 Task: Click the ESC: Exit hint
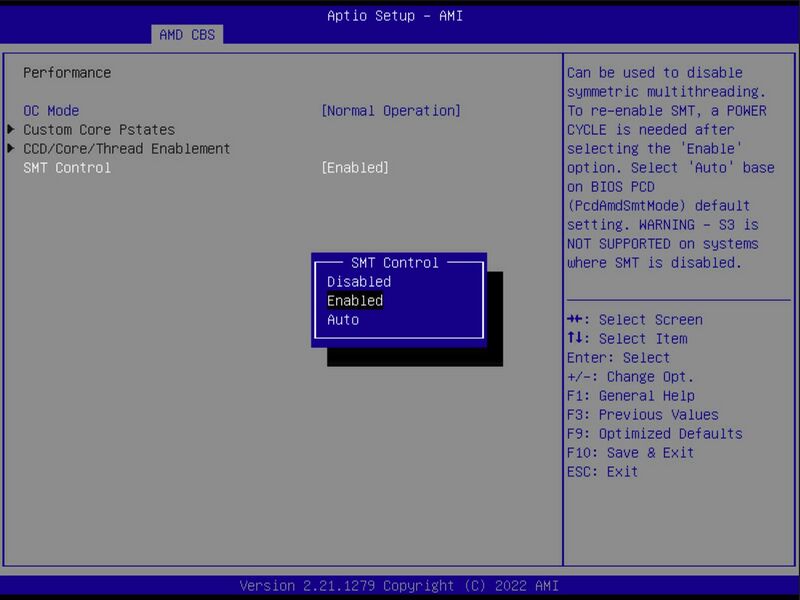point(602,471)
